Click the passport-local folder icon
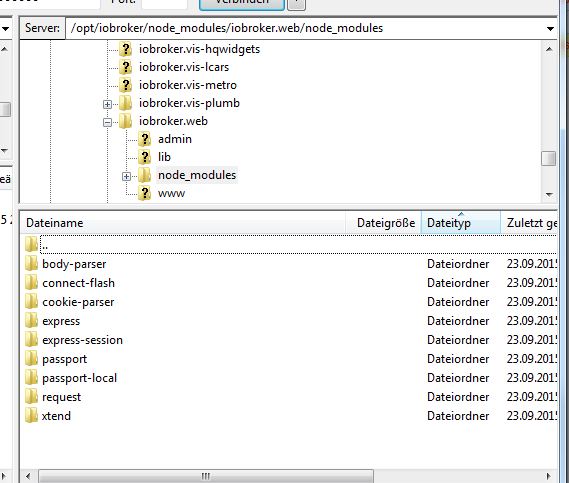 [x=32, y=378]
